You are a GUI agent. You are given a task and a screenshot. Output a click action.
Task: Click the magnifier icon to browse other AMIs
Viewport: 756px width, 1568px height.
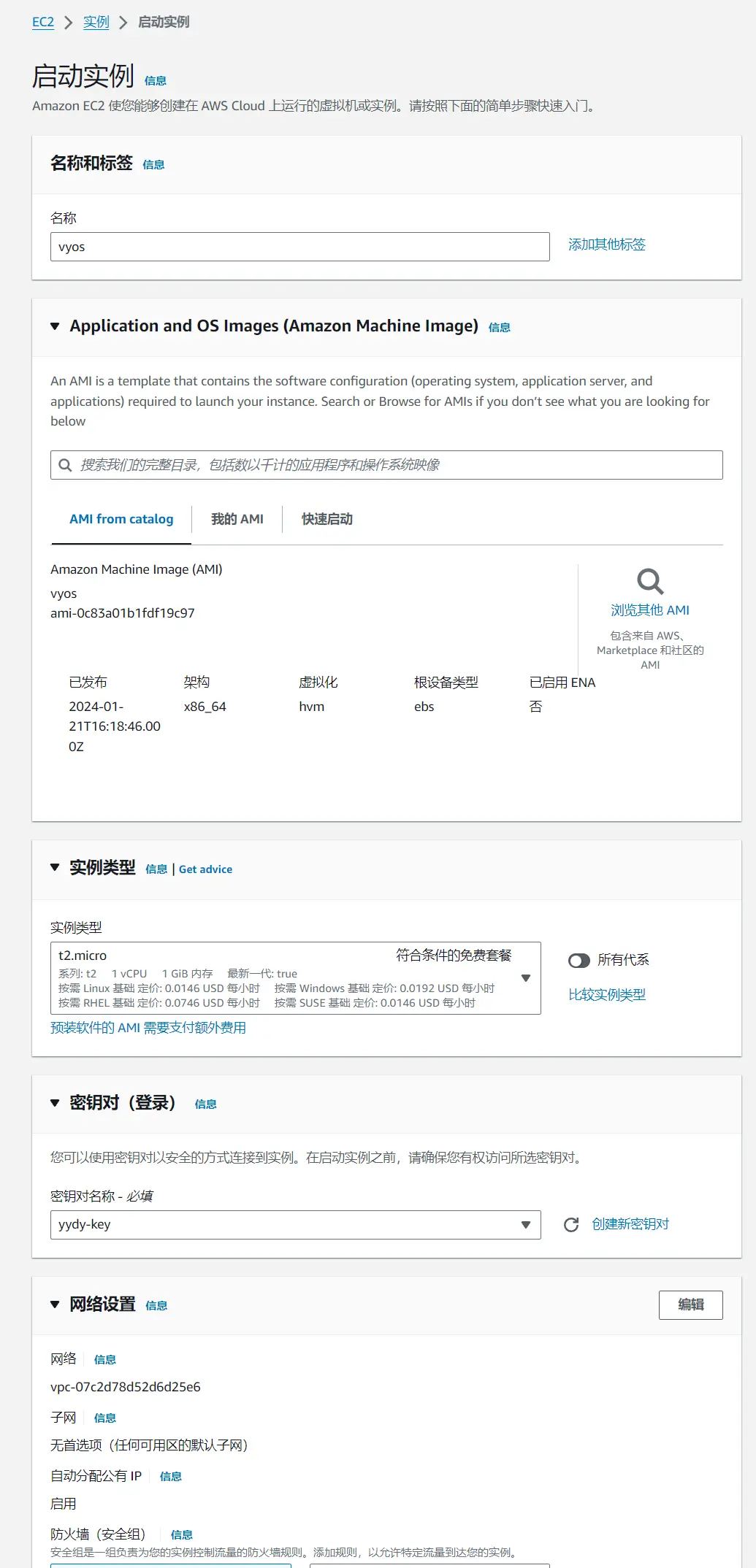click(x=650, y=582)
